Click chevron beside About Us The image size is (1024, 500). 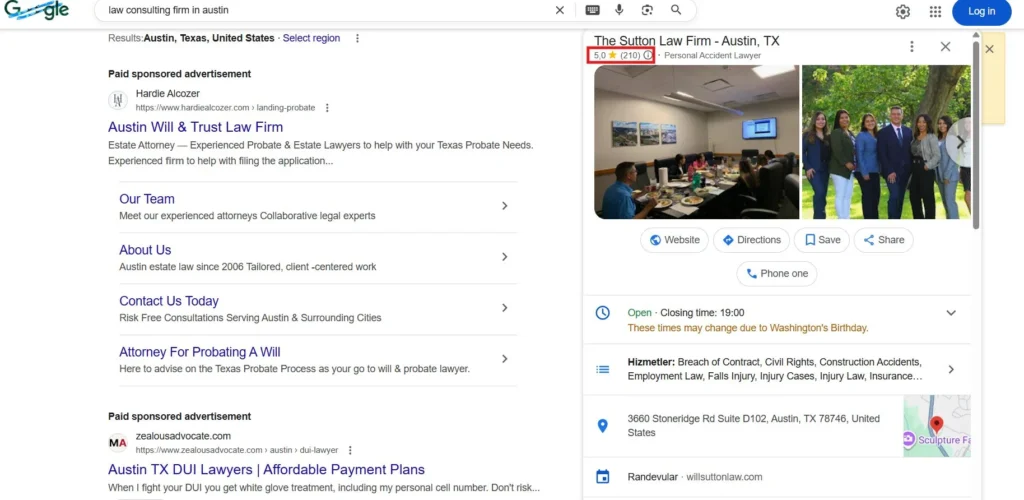pyautogui.click(x=504, y=257)
